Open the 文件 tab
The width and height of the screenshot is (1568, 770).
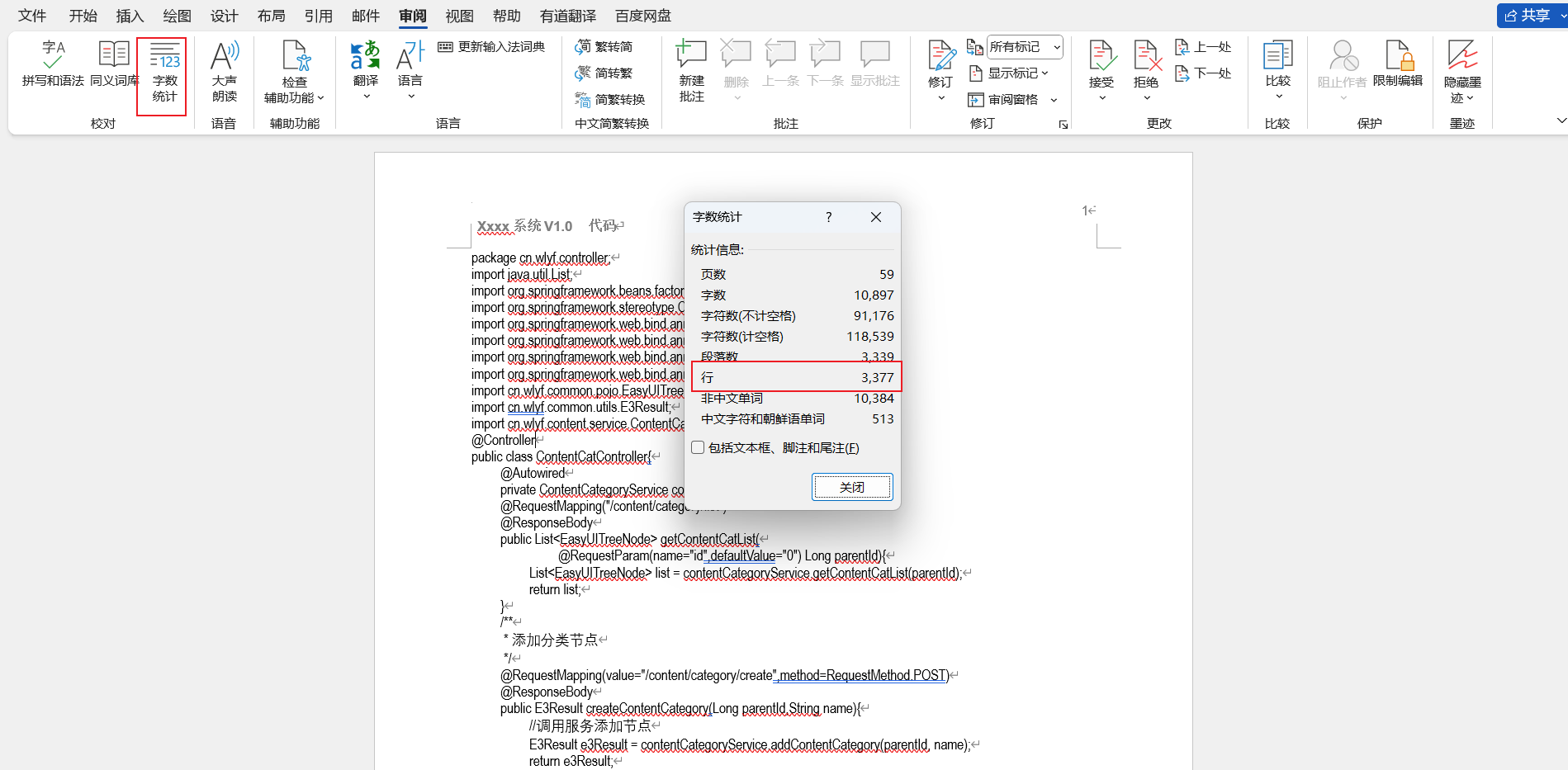point(32,16)
